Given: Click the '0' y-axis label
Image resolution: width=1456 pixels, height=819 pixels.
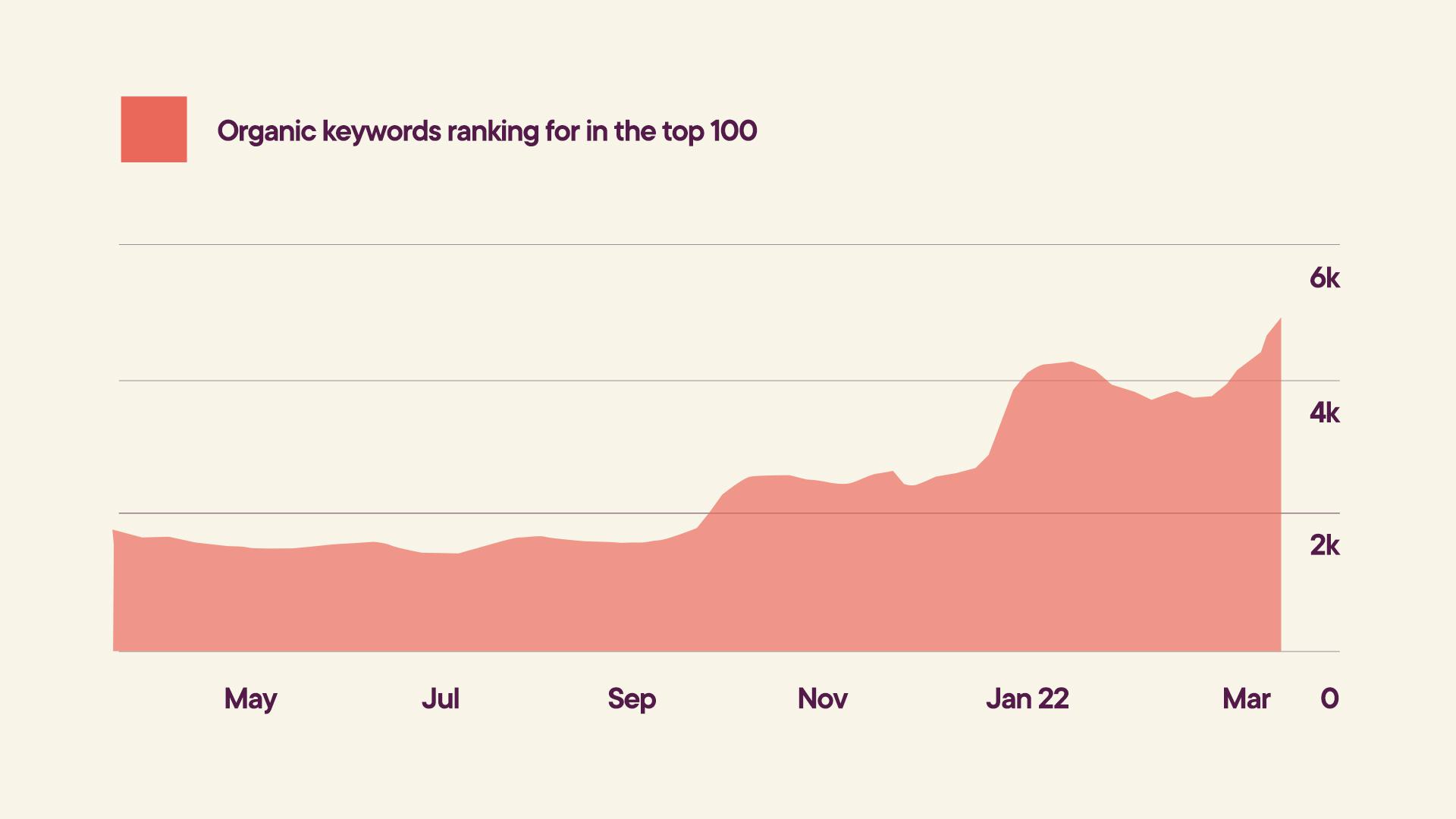Looking at the screenshot, I should coord(1329,698).
